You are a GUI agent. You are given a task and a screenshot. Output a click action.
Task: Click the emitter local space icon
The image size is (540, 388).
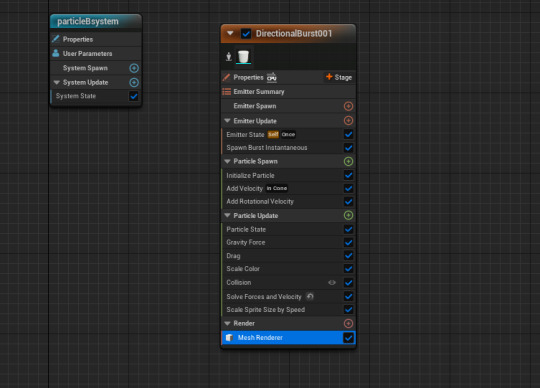229,56
